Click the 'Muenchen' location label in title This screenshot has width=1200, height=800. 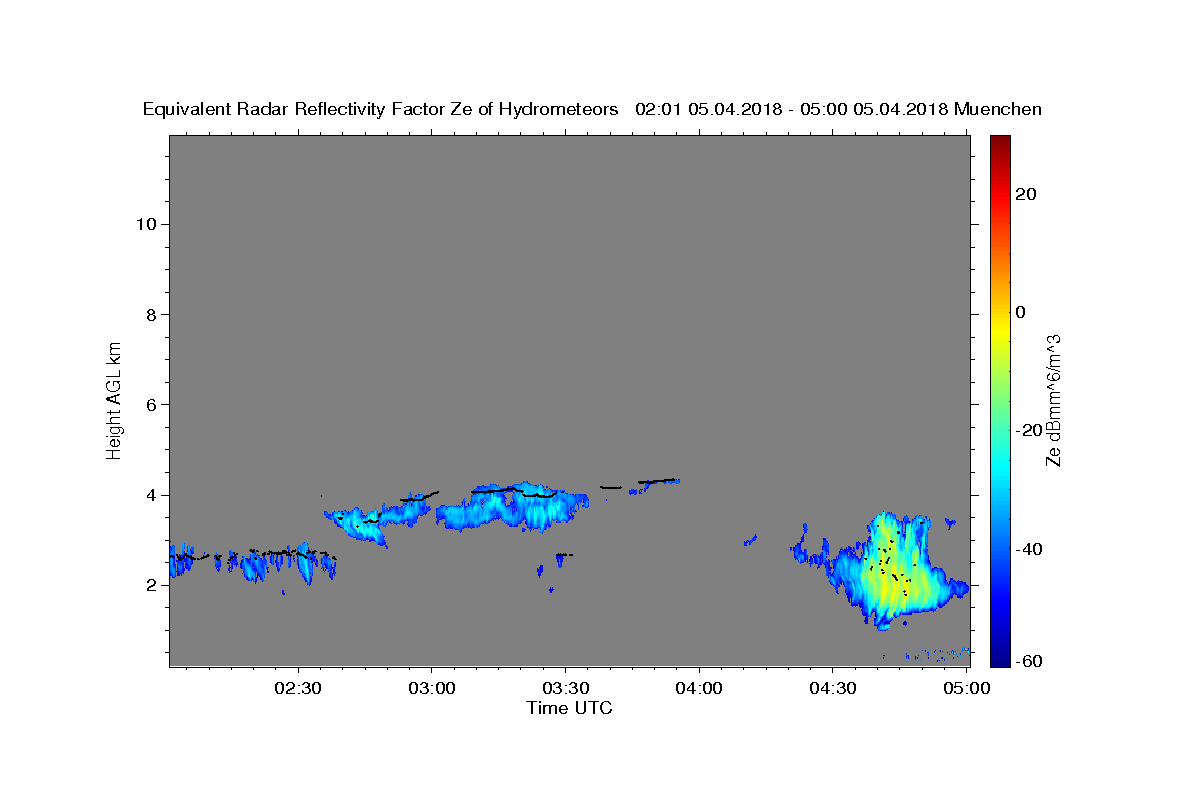998,109
